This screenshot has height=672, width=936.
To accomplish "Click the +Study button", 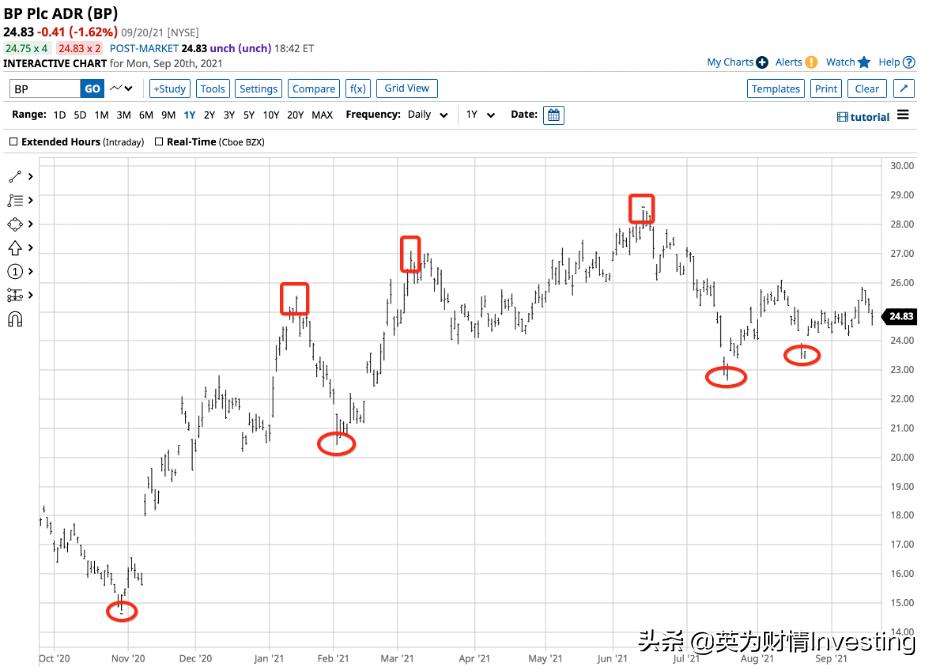I will [x=170, y=89].
